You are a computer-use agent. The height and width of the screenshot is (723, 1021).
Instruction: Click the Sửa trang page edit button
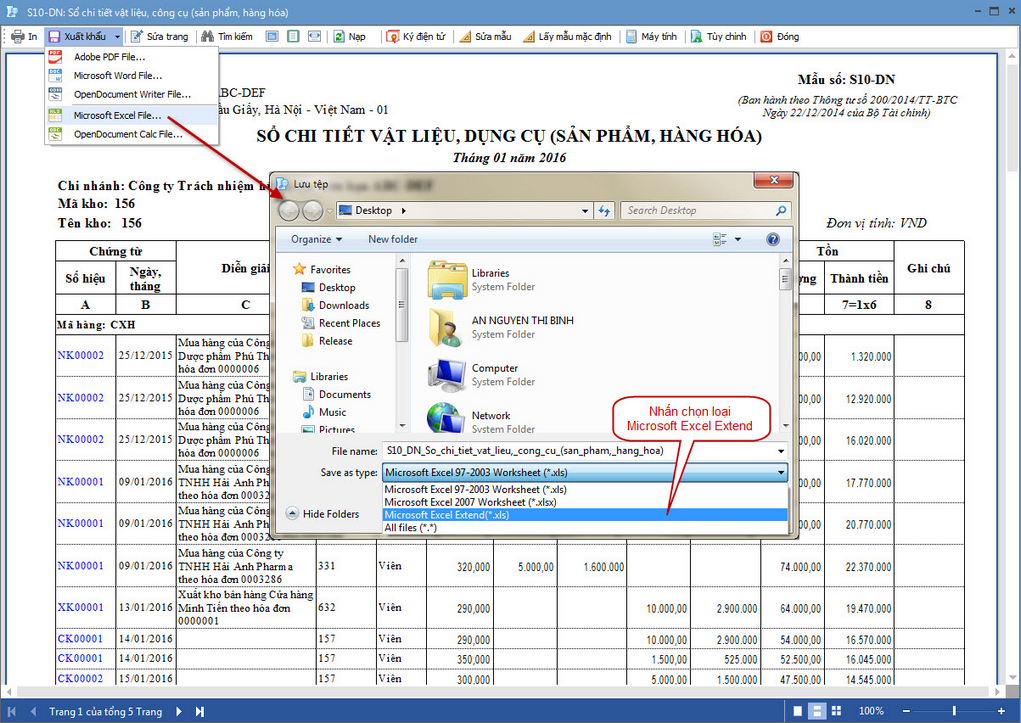click(x=160, y=36)
